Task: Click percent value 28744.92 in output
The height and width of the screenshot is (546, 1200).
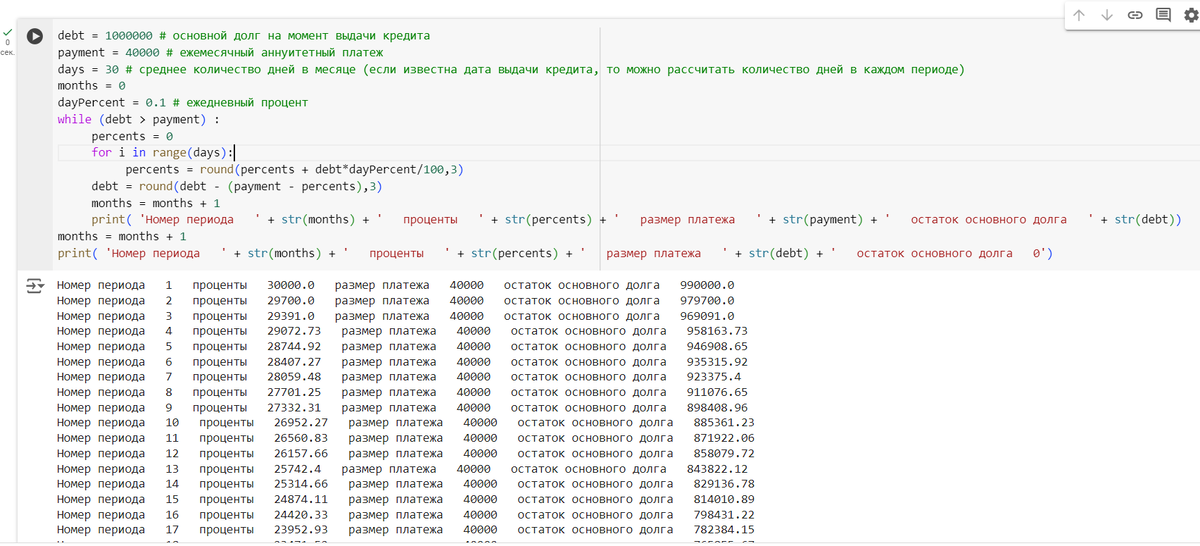Action: click(295, 346)
